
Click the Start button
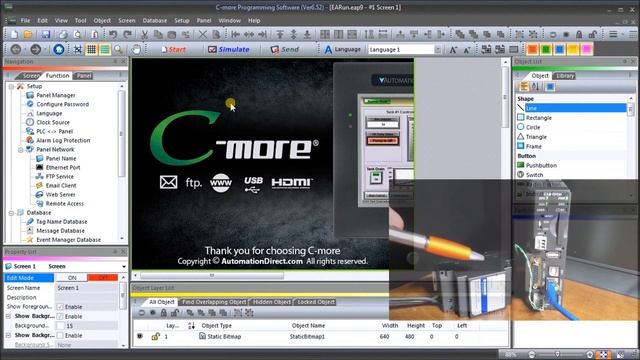(x=173, y=49)
